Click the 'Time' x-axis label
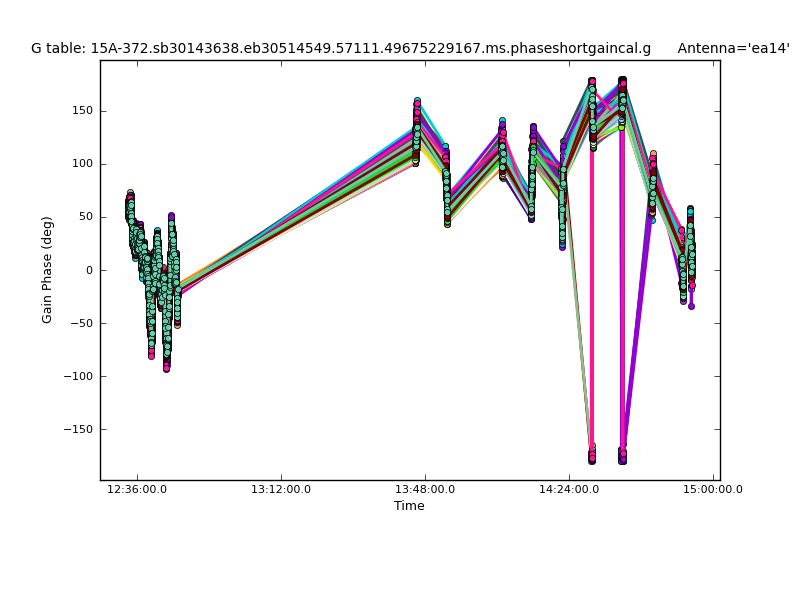The image size is (800, 600). pos(409,506)
